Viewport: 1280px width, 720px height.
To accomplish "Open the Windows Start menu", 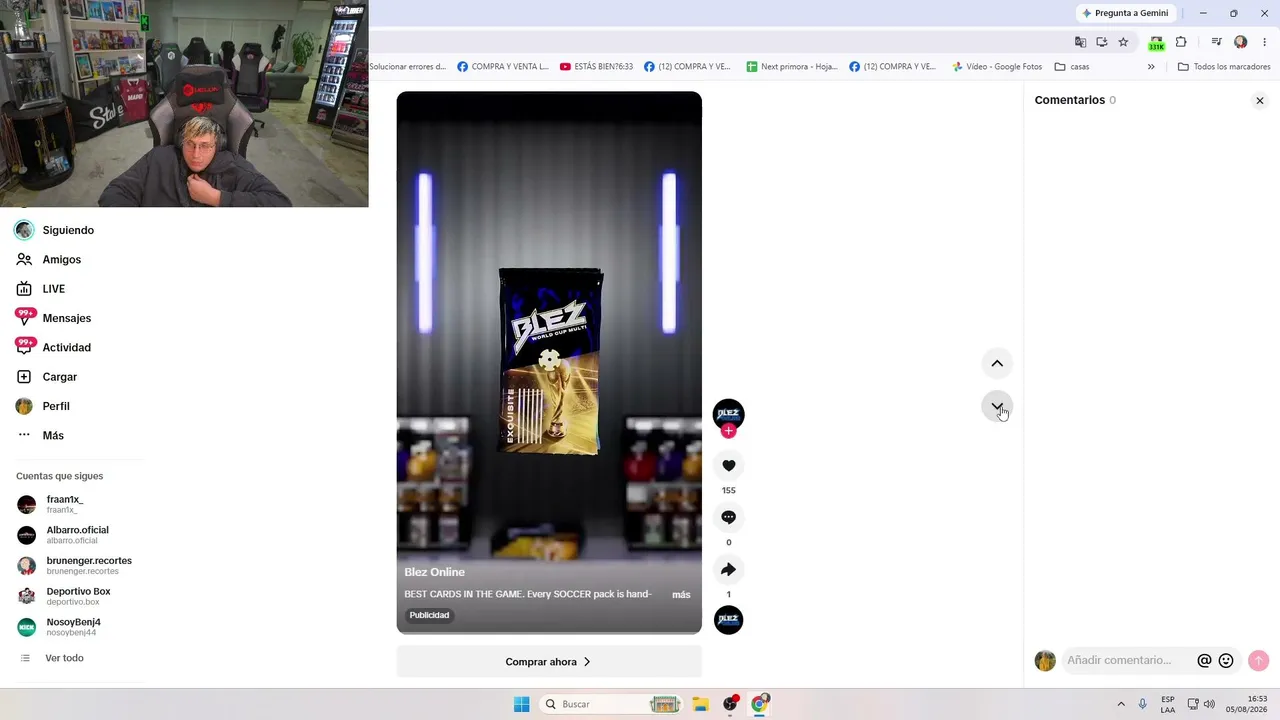I will coord(521,704).
